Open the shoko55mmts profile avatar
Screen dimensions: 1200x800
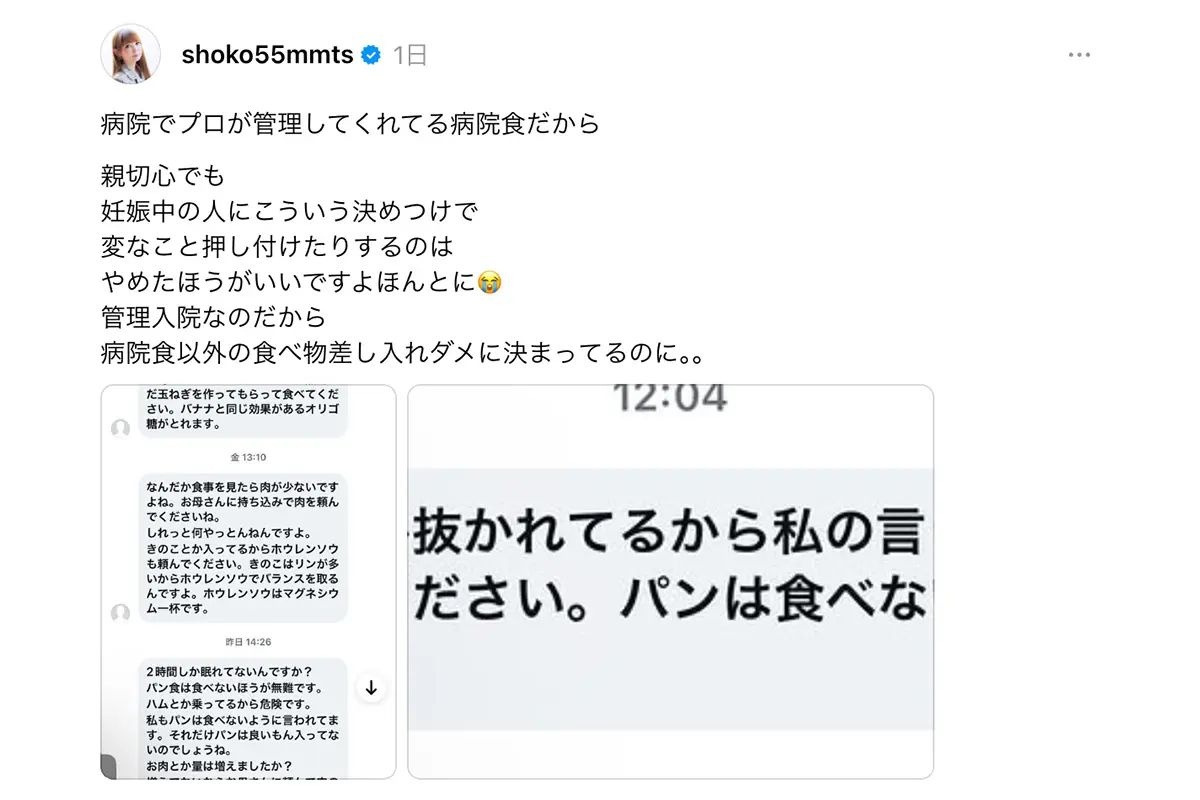point(131,55)
